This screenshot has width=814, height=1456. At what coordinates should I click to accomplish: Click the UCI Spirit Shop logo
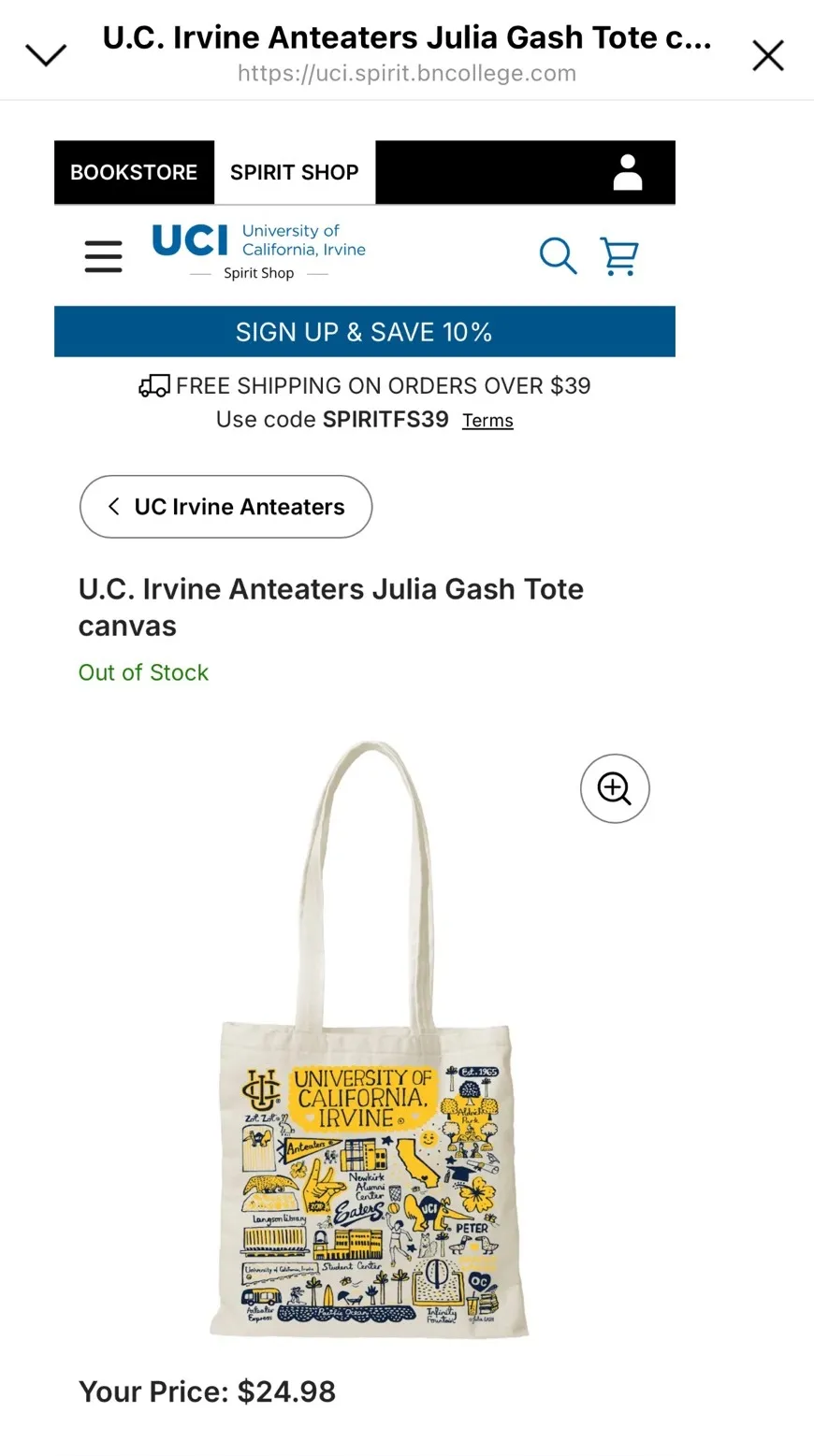pos(259,251)
